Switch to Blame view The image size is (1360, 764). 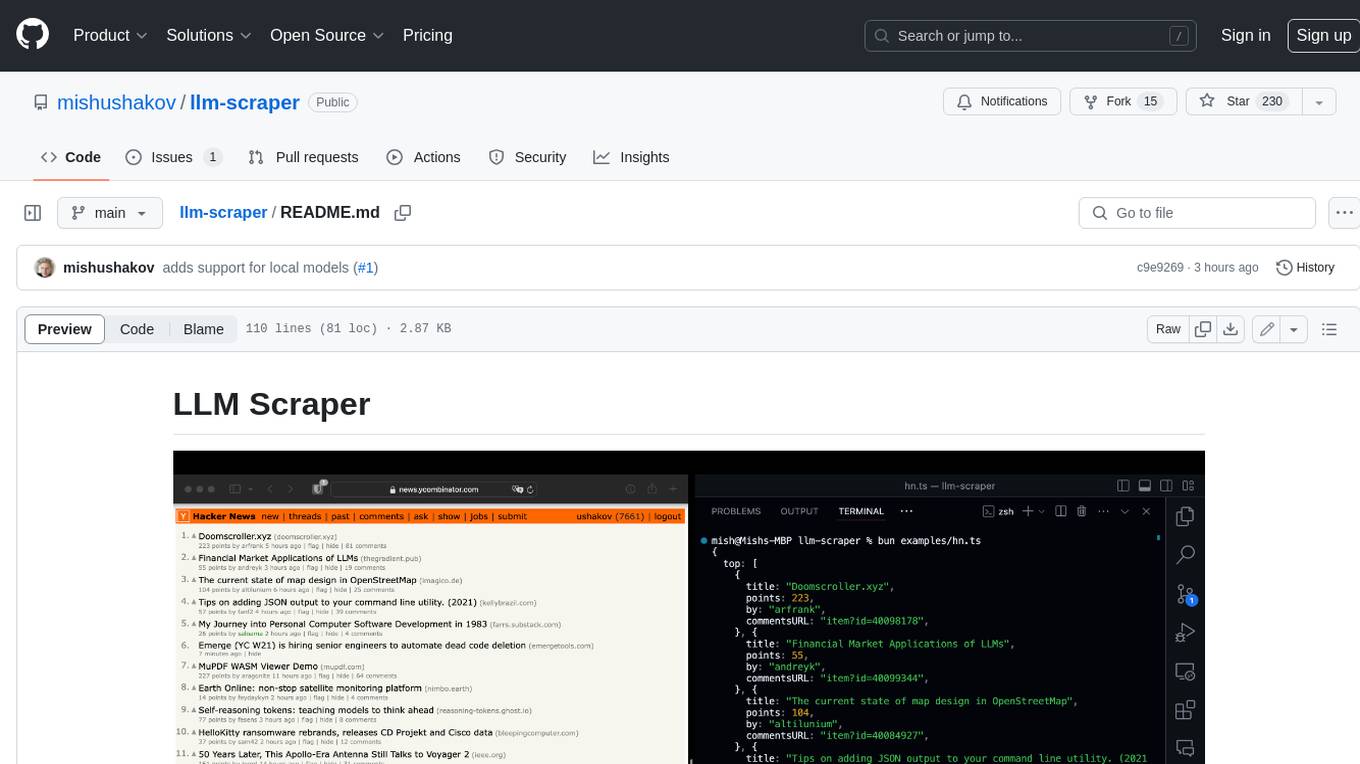point(203,329)
